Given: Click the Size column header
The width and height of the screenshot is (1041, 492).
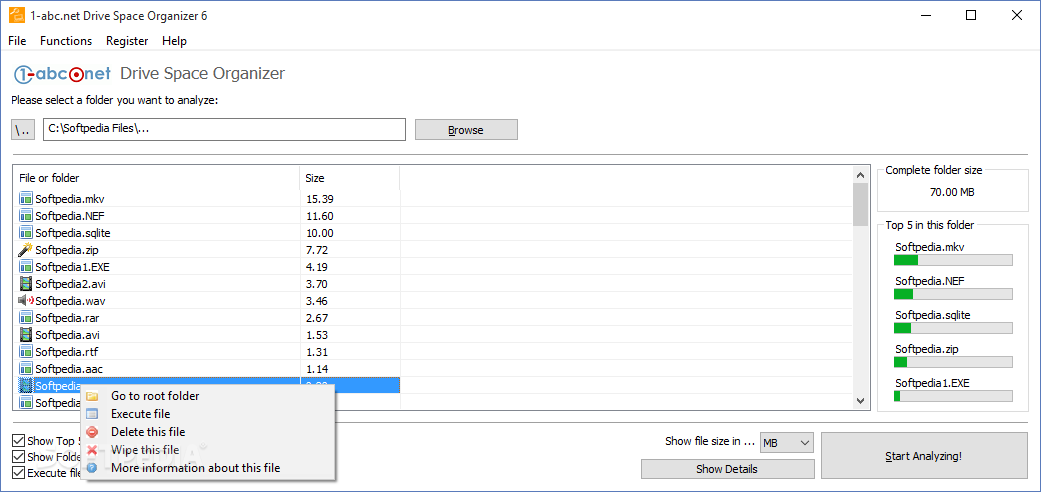Looking at the screenshot, I should (x=349, y=178).
